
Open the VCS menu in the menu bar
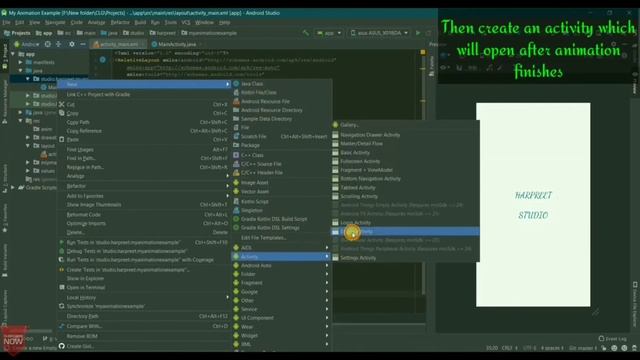pyautogui.click(x=186, y=22)
